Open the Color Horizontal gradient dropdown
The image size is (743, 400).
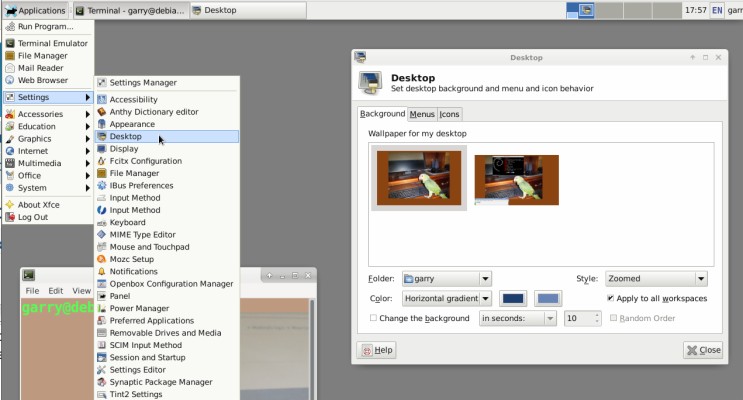click(x=446, y=298)
